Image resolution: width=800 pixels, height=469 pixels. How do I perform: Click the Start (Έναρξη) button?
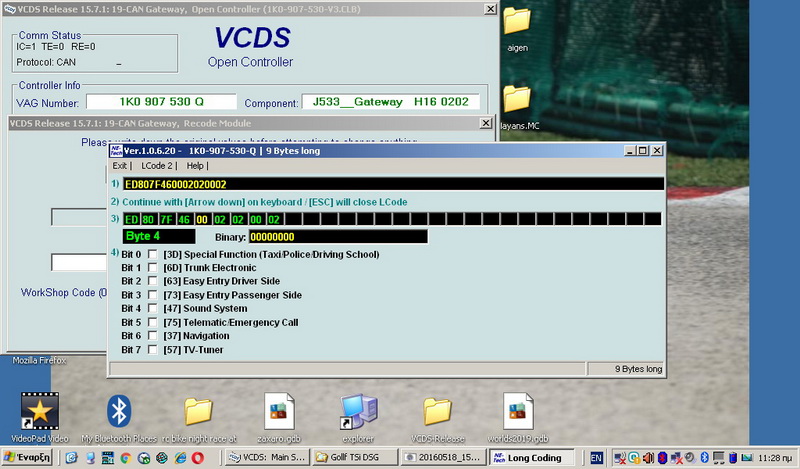[27, 457]
